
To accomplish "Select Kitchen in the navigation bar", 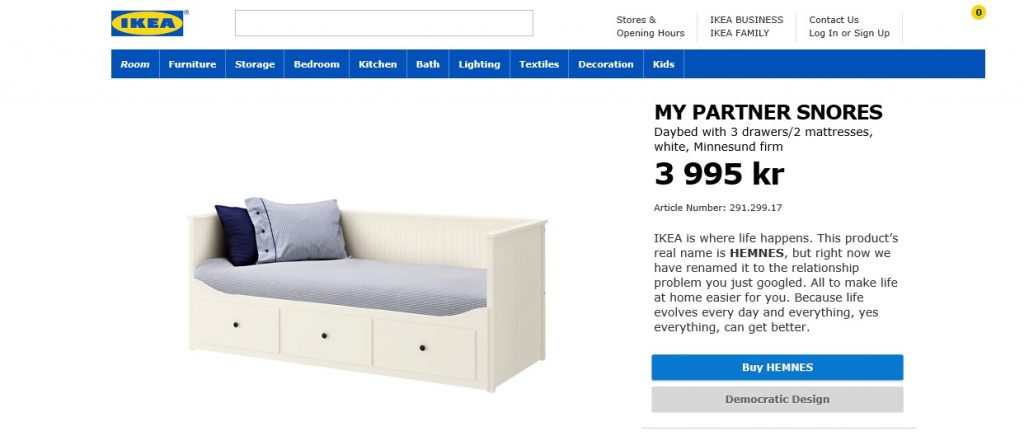I will point(378,64).
